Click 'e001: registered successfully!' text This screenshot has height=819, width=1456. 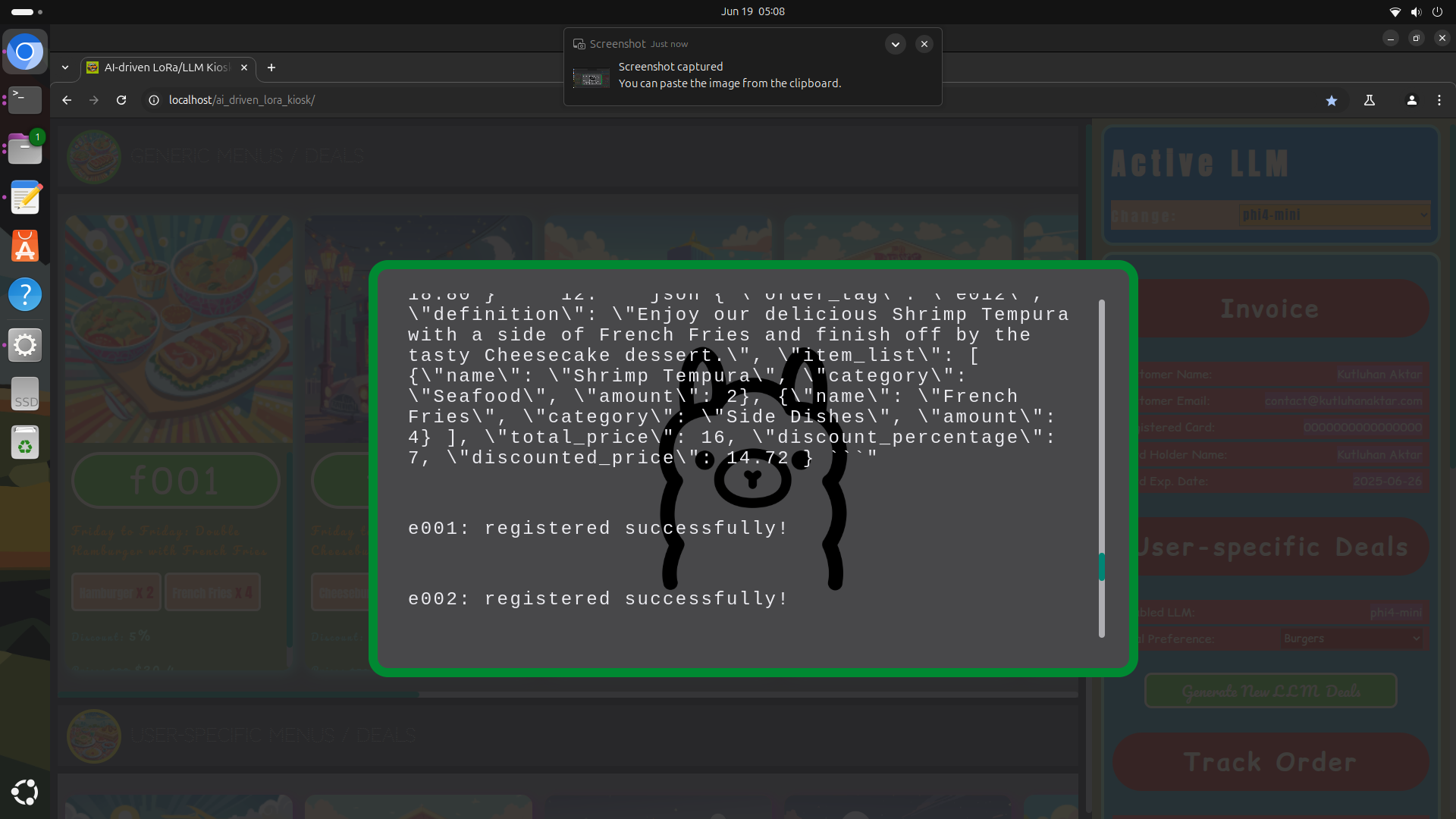tap(598, 529)
